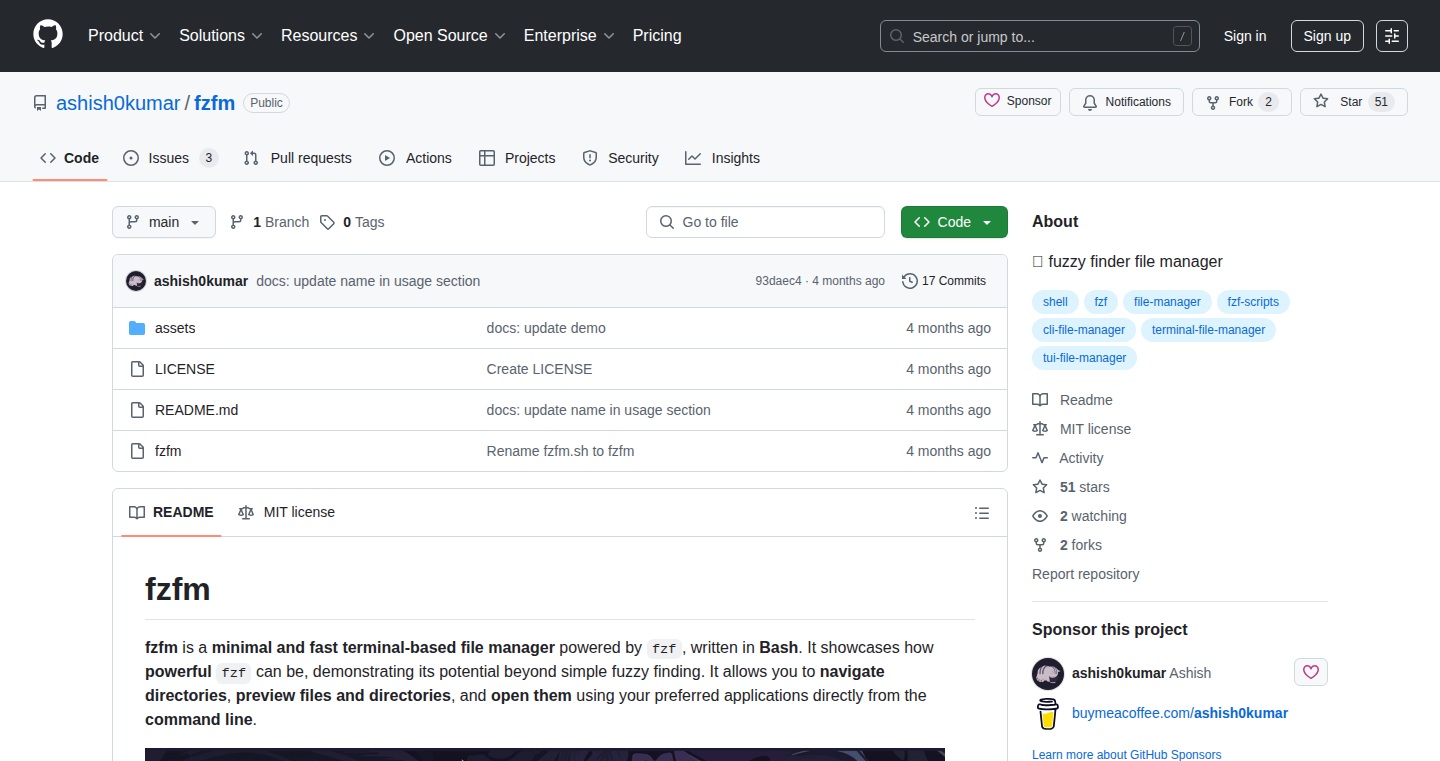The width and height of the screenshot is (1440, 761).
Task: Open the file-manager topic tag
Action: tap(1167, 302)
